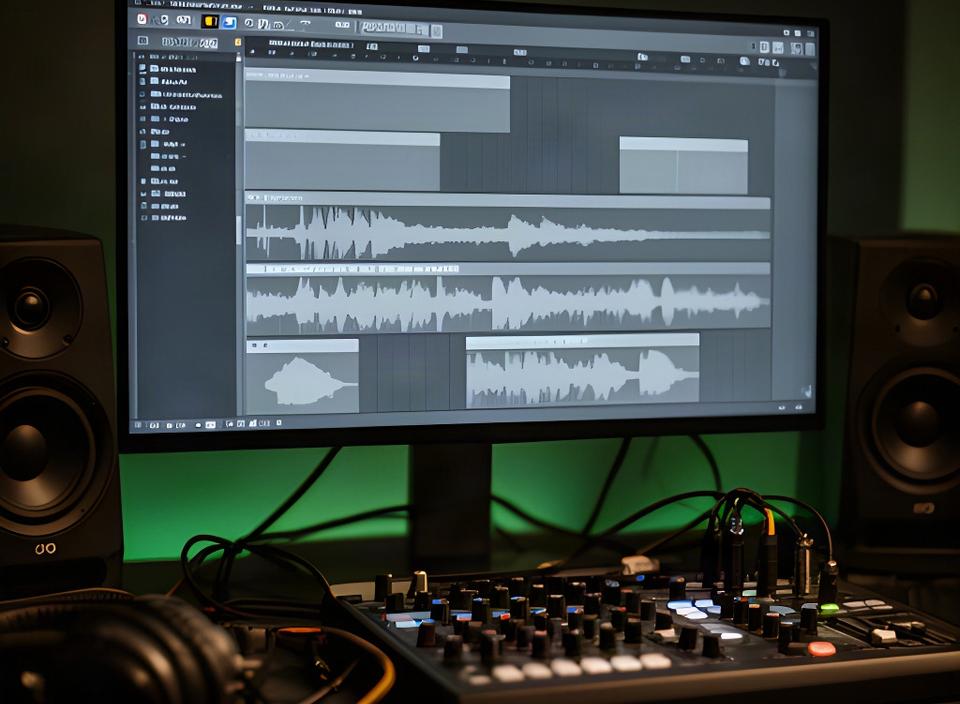The image size is (960, 704).
Task: Click the title bar of the third-track waveform clip
Action: [x=508, y=199]
